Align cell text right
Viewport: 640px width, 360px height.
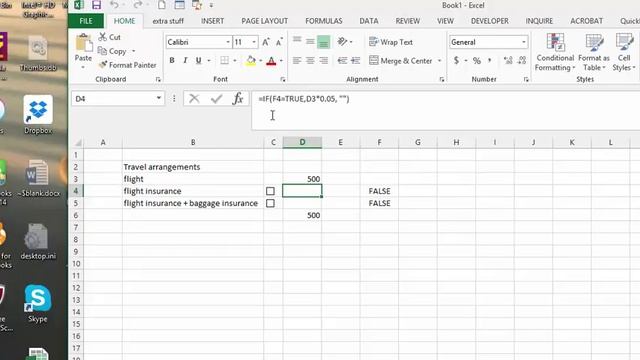324,60
